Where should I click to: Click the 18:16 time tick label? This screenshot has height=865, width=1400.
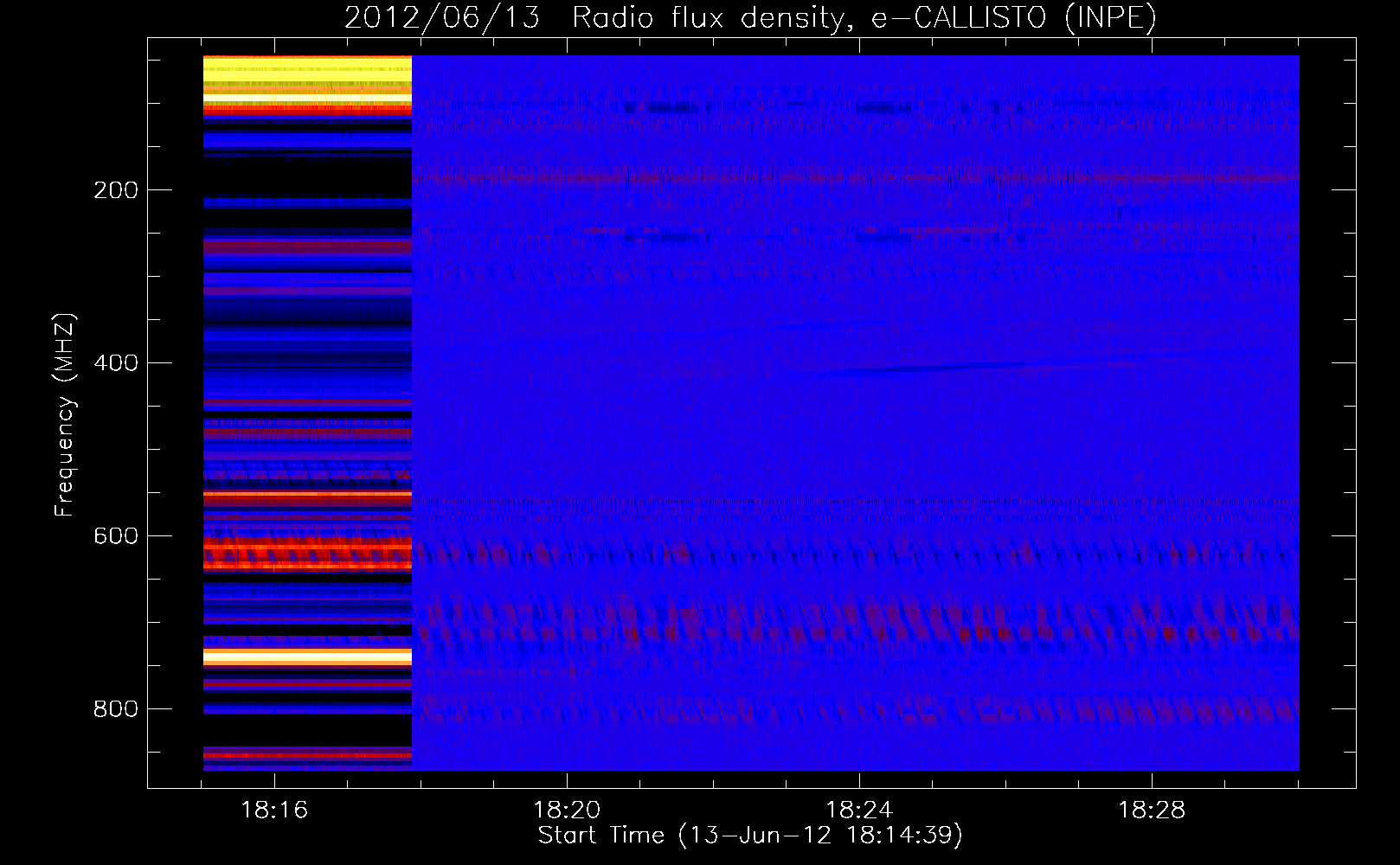click(x=274, y=811)
